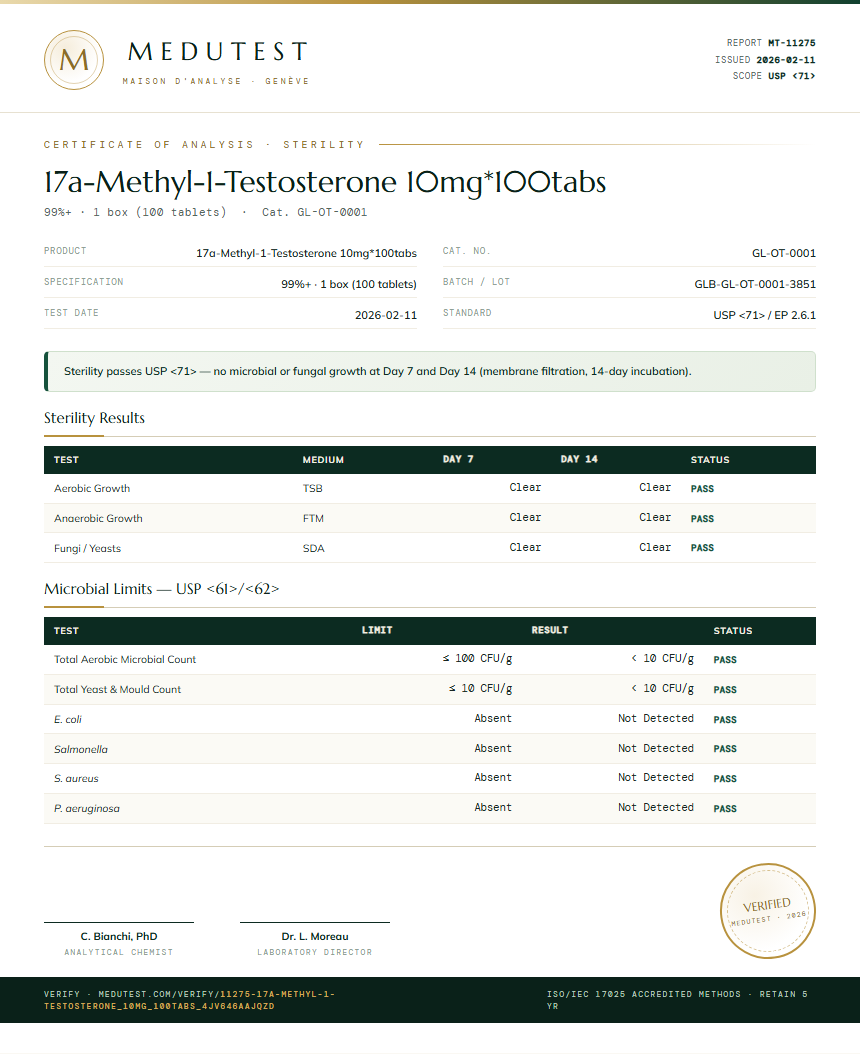The image size is (860, 1054).
Task: Click the TSB medium cell
Action: pos(313,489)
